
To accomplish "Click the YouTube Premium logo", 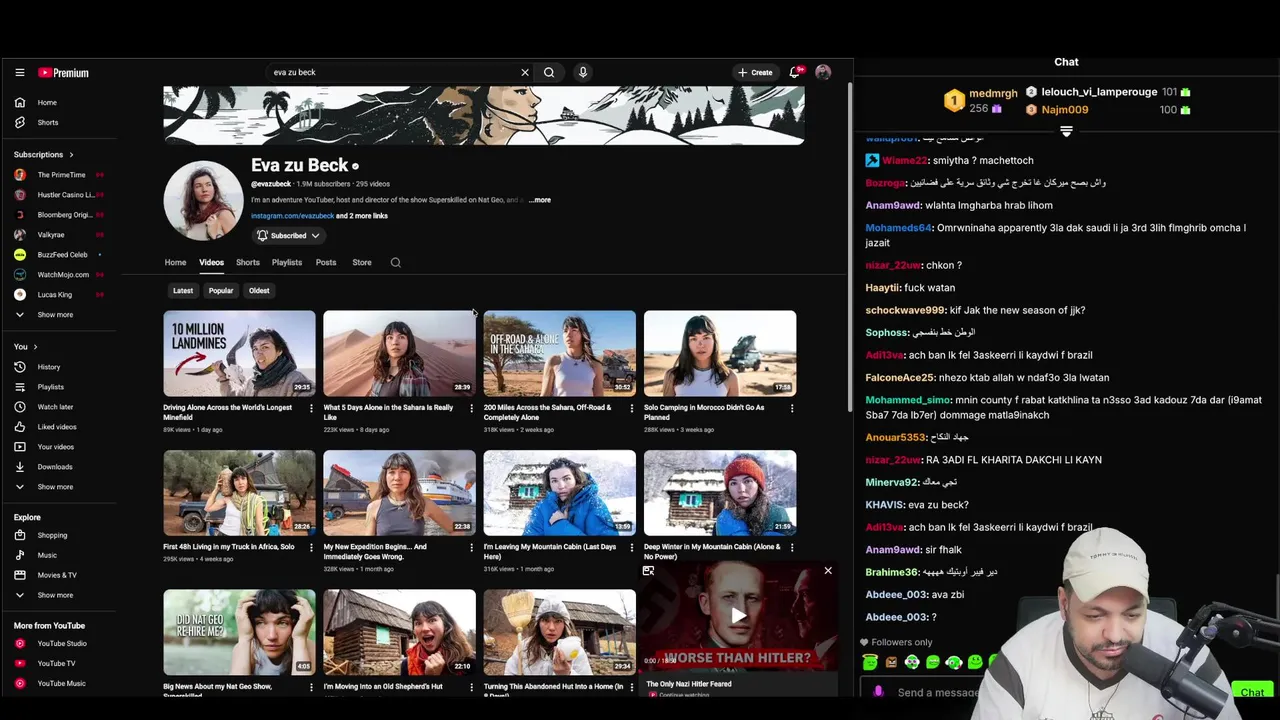I will 63,72.
